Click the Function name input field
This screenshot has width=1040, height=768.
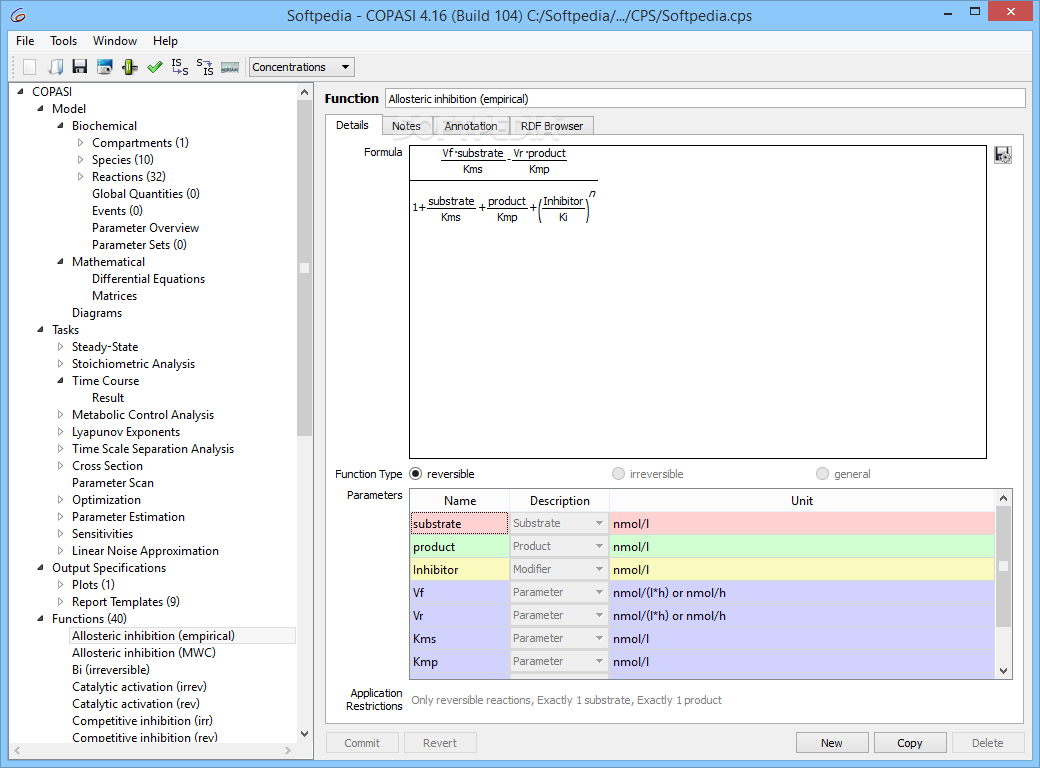tap(704, 98)
